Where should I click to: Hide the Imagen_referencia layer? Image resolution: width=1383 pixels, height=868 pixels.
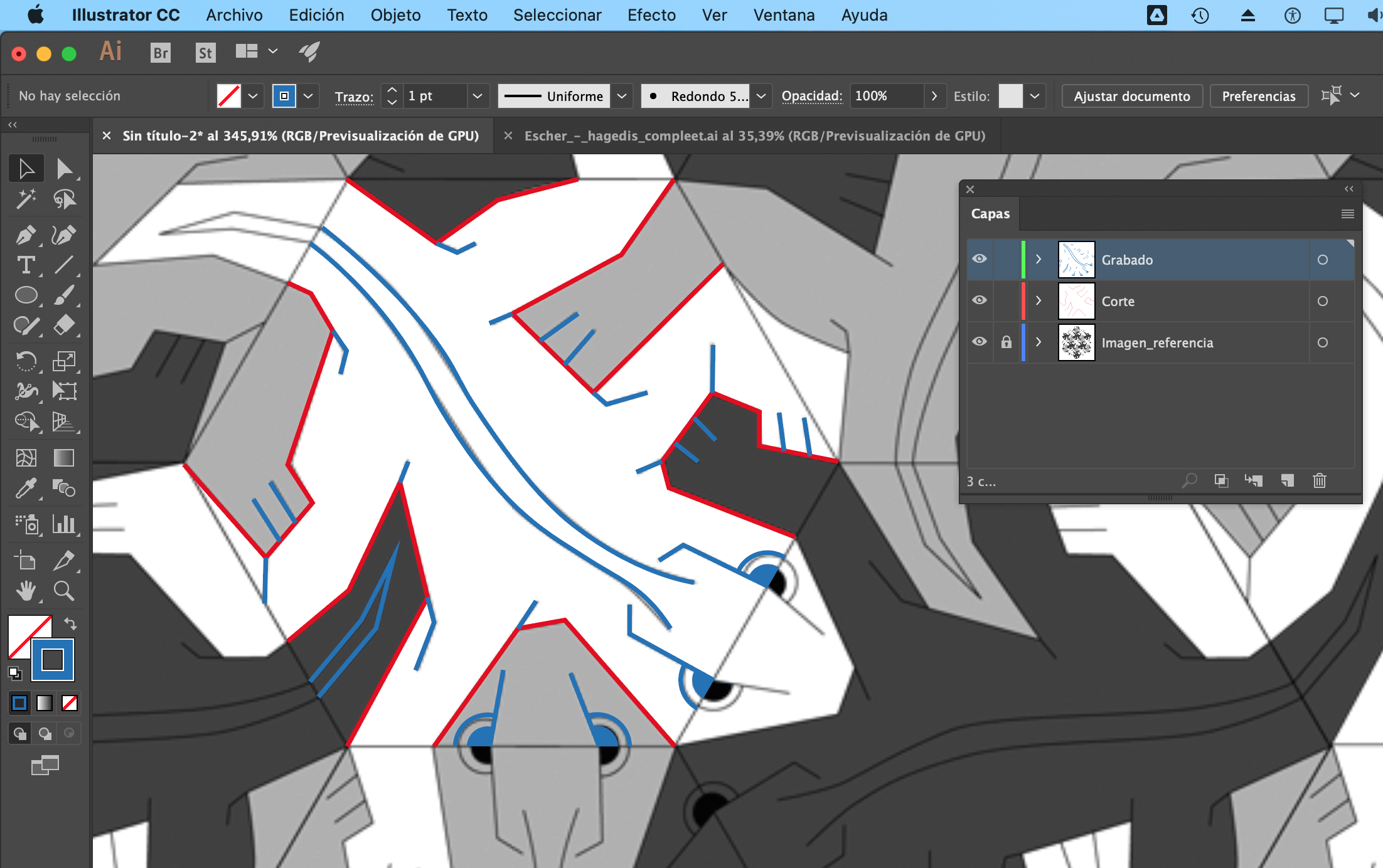point(980,342)
